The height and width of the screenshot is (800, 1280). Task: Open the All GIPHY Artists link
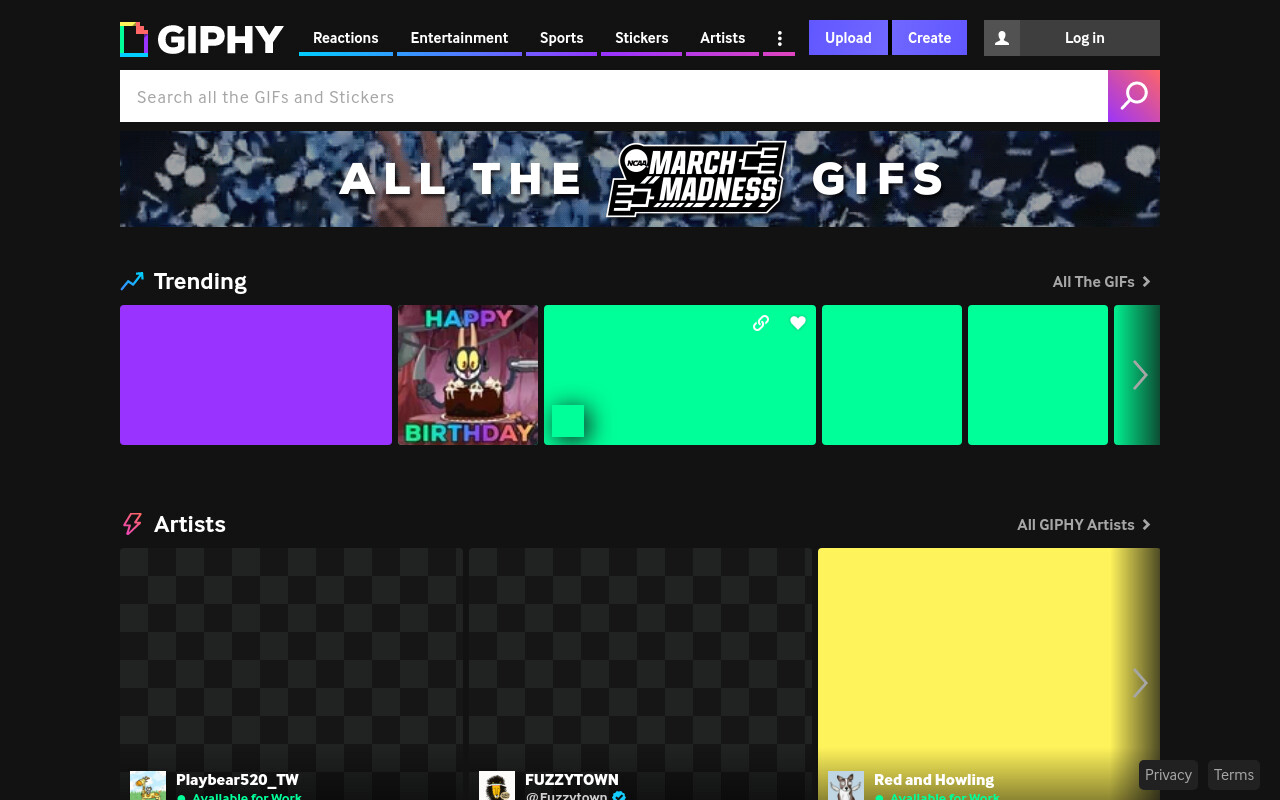coord(1084,525)
